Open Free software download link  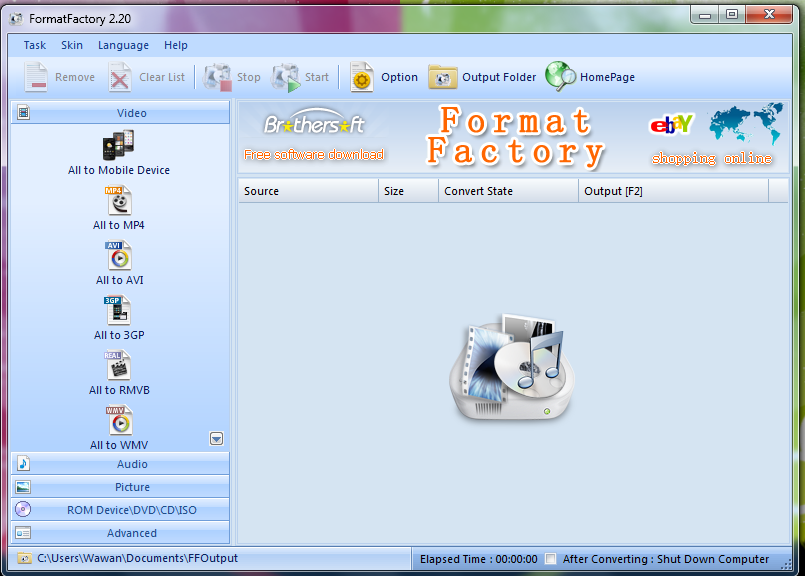[x=314, y=155]
